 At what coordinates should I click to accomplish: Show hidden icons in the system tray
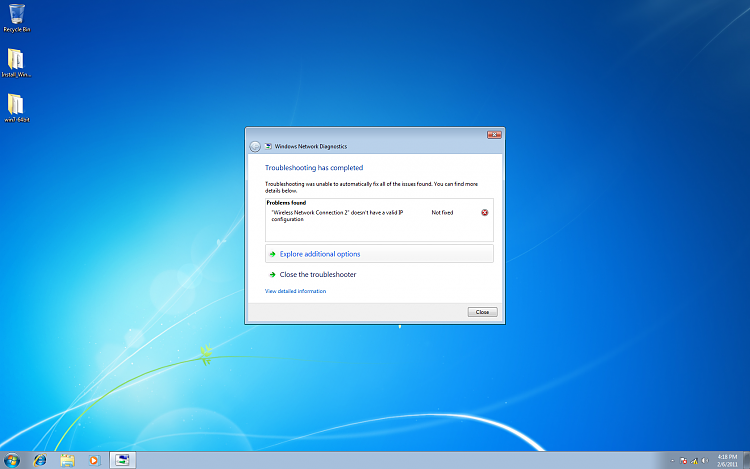pos(672,461)
